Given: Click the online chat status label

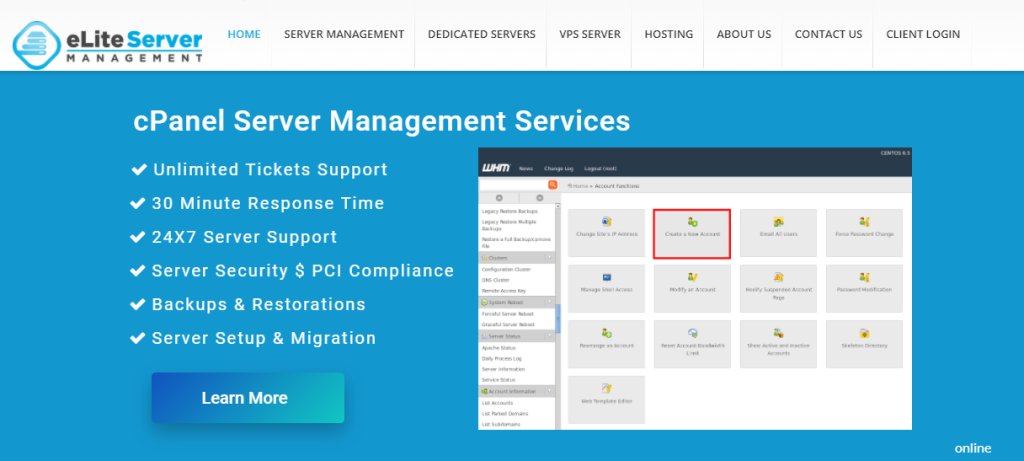Looking at the screenshot, I should tap(973, 449).
